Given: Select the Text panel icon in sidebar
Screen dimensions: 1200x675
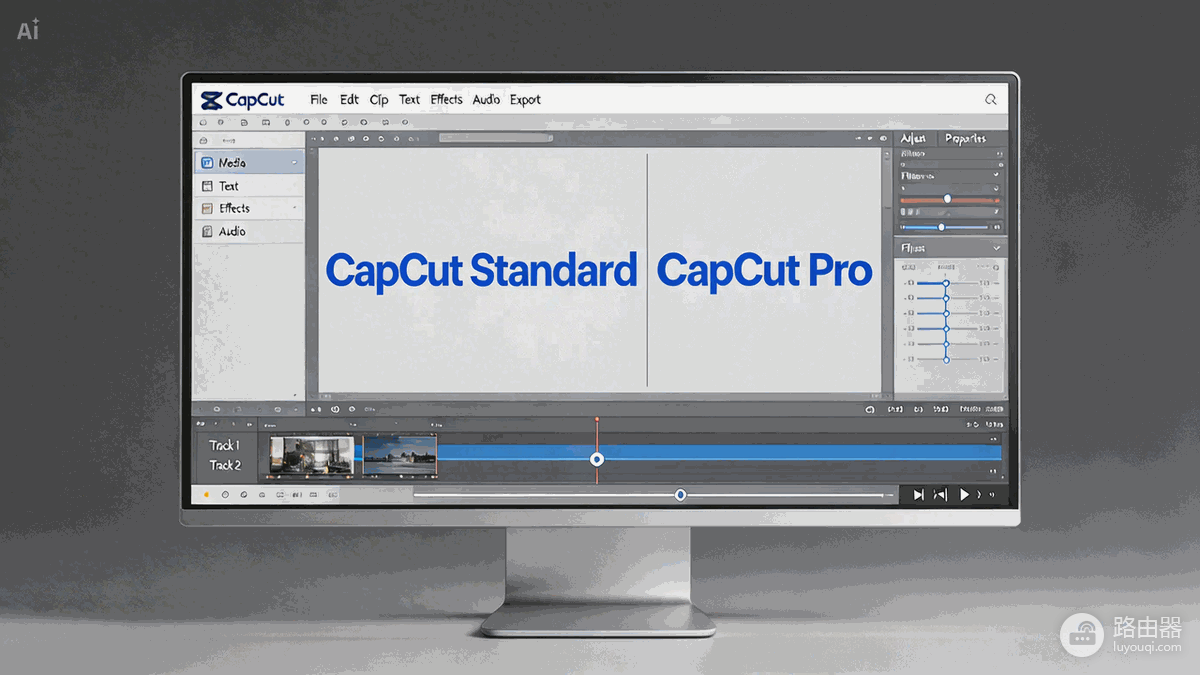Looking at the screenshot, I should [207, 186].
